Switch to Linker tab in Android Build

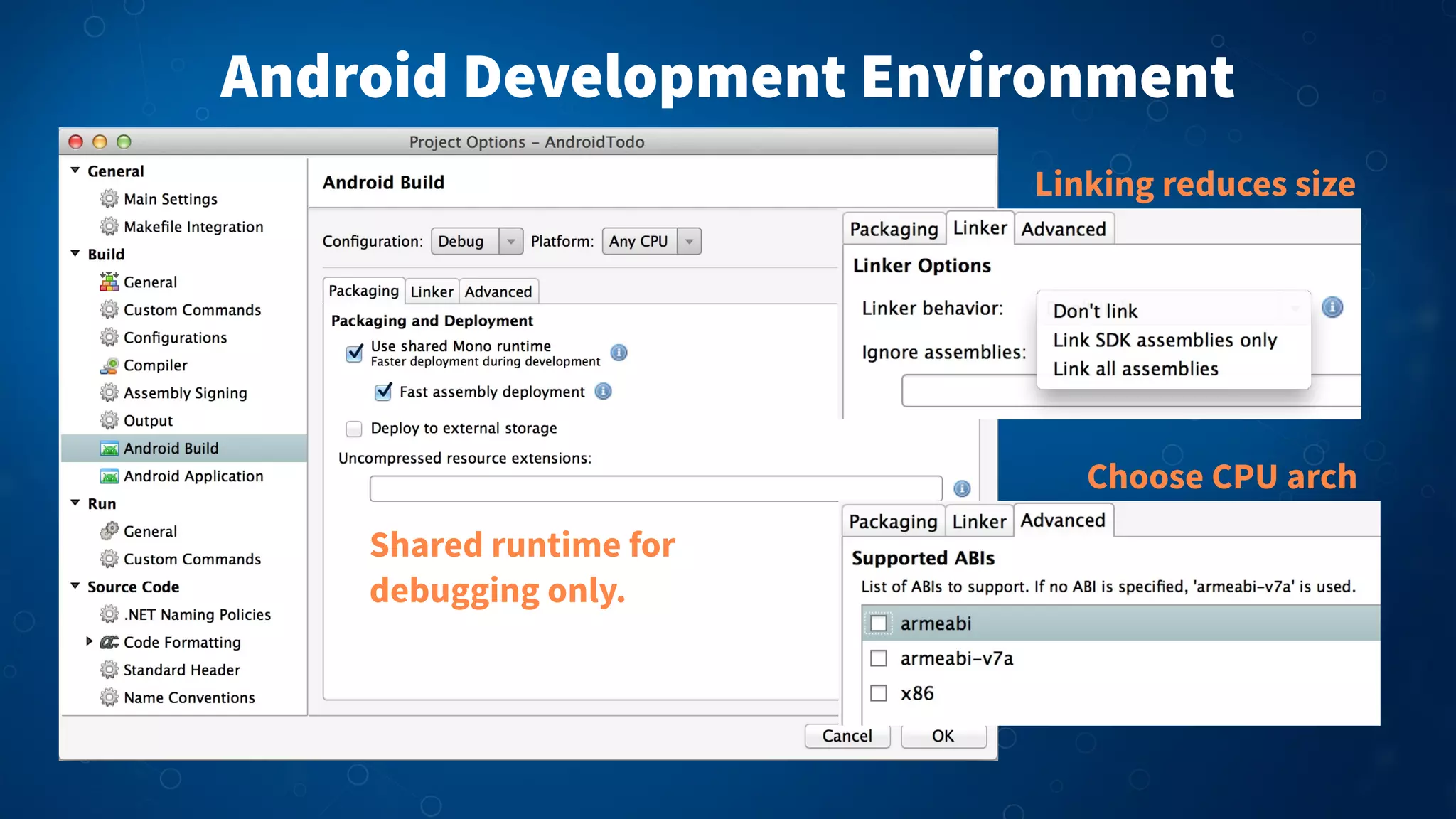coord(432,291)
